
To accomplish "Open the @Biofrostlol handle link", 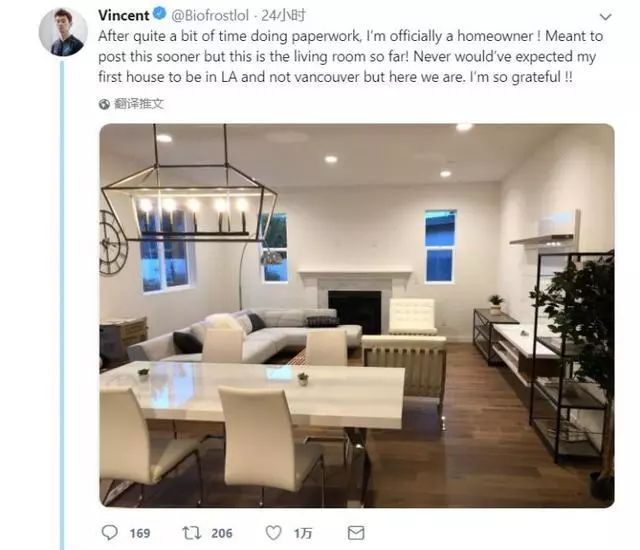I will pos(210,16).
